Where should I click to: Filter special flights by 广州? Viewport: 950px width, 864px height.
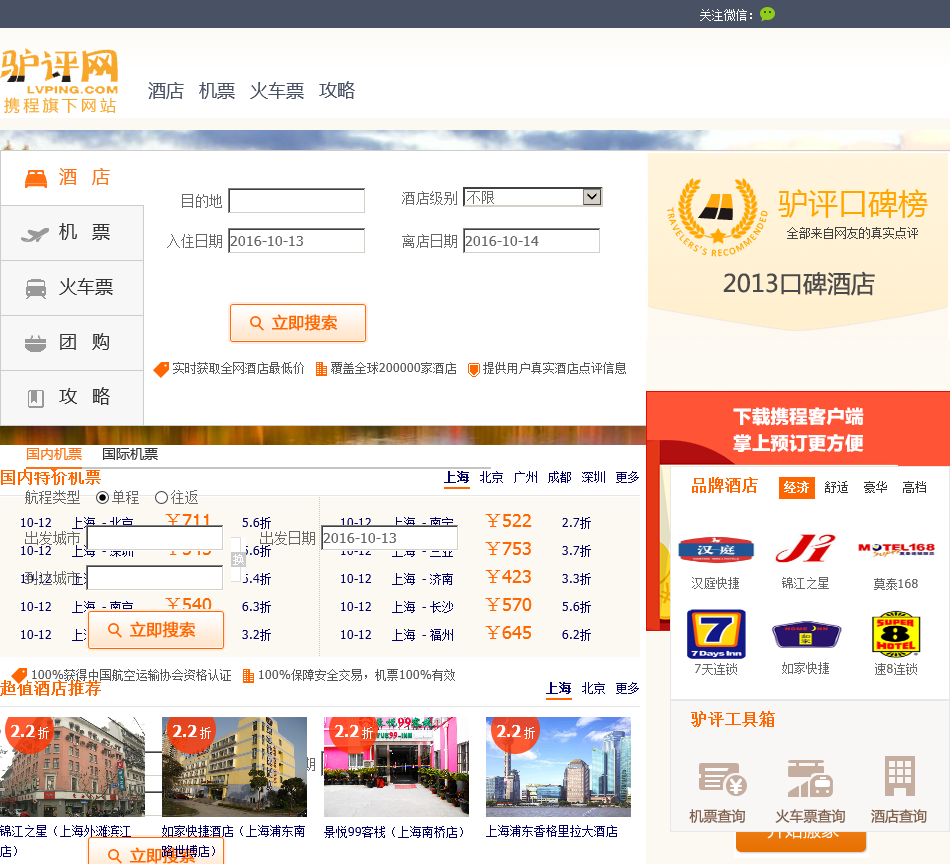[525, 477]
